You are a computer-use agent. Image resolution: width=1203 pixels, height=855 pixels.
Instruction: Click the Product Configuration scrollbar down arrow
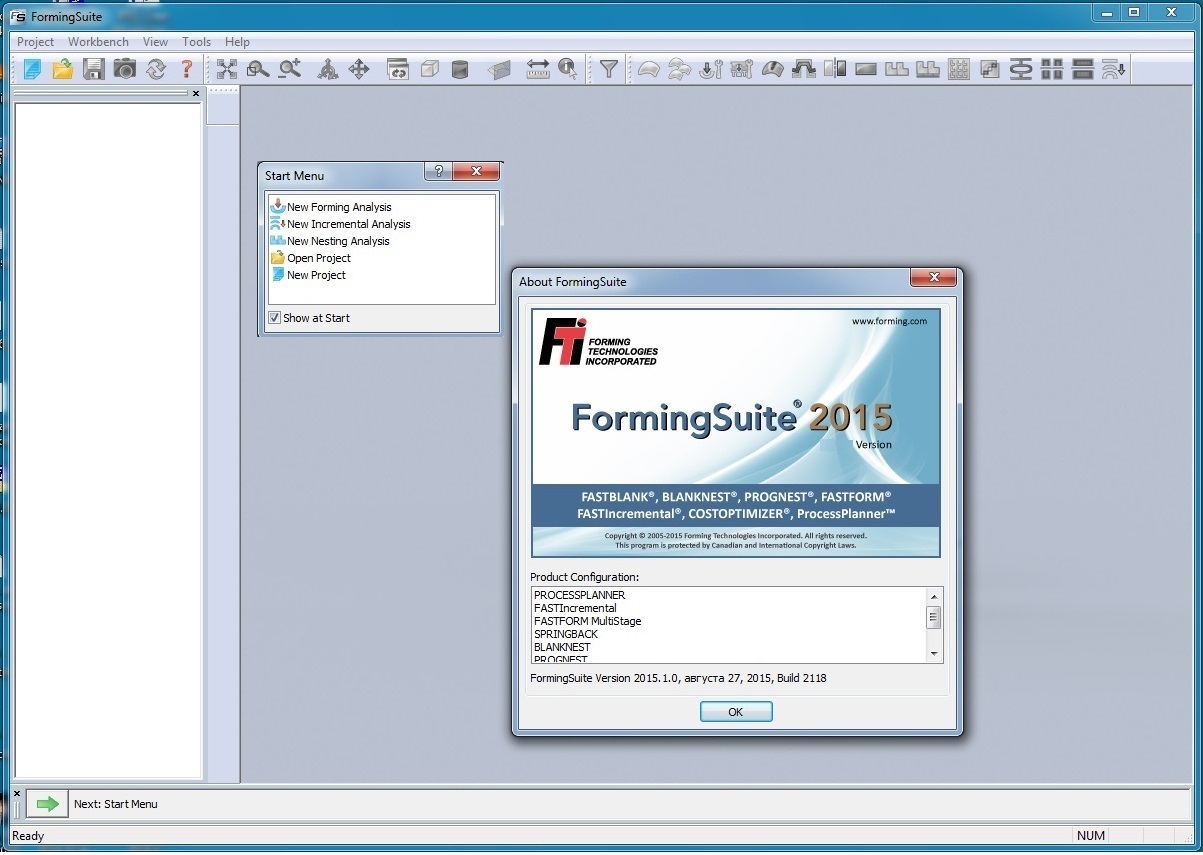934,654
